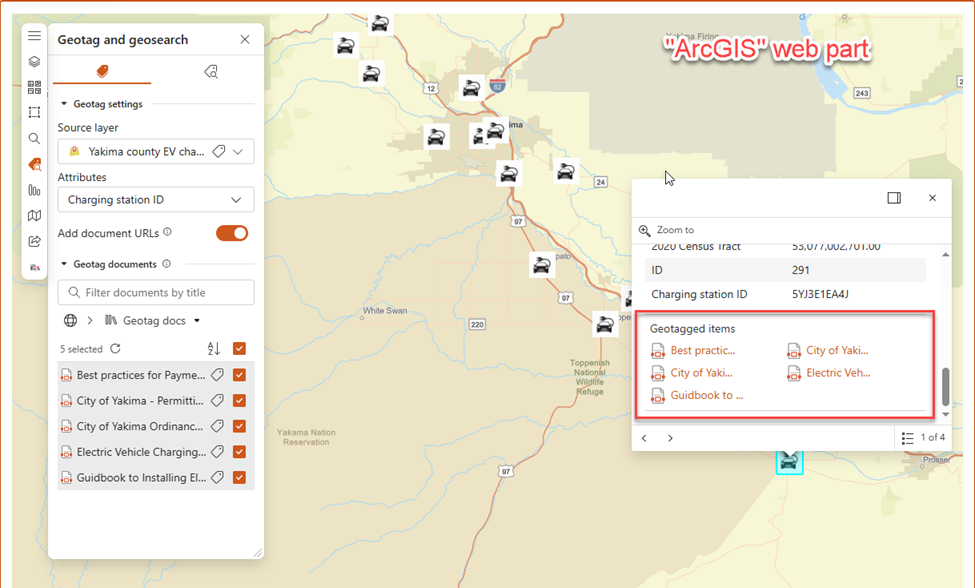Image resolution: width=975 pixels, height=588 pixels.
Task: Open the basemap gallery grid icon
Action: tap(34, 87)
